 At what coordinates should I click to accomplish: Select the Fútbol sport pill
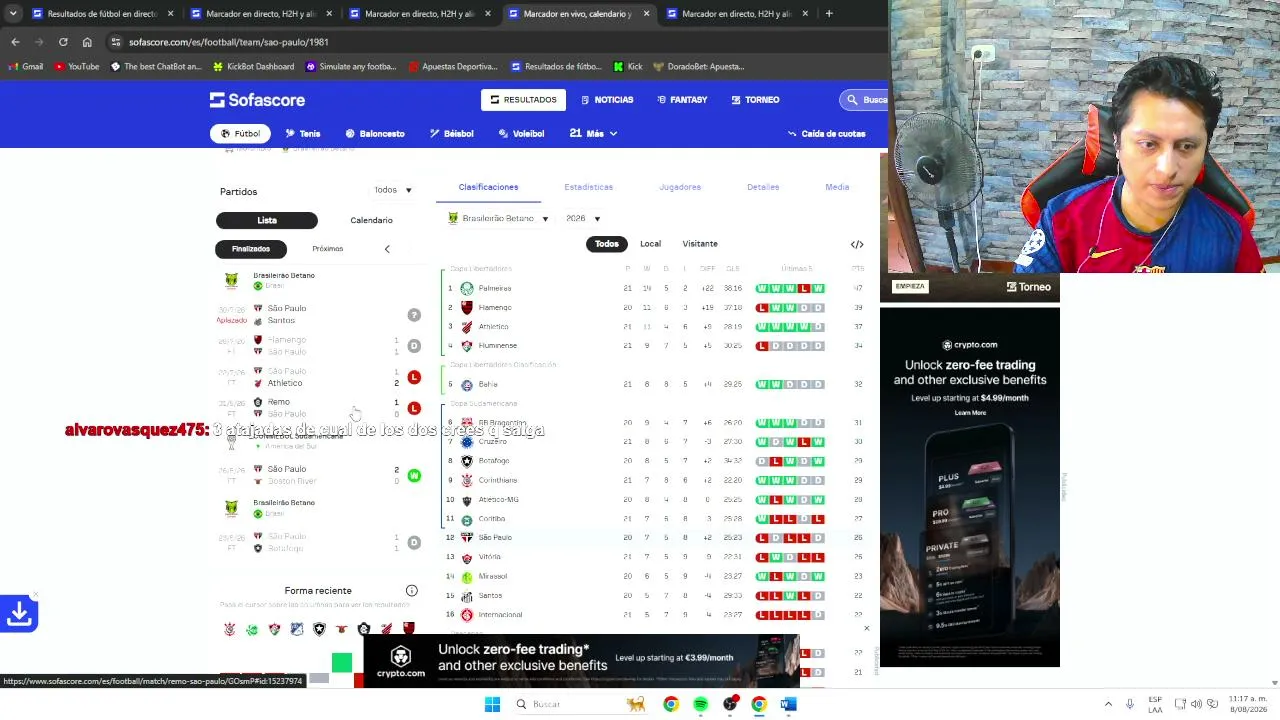point(240,133)
